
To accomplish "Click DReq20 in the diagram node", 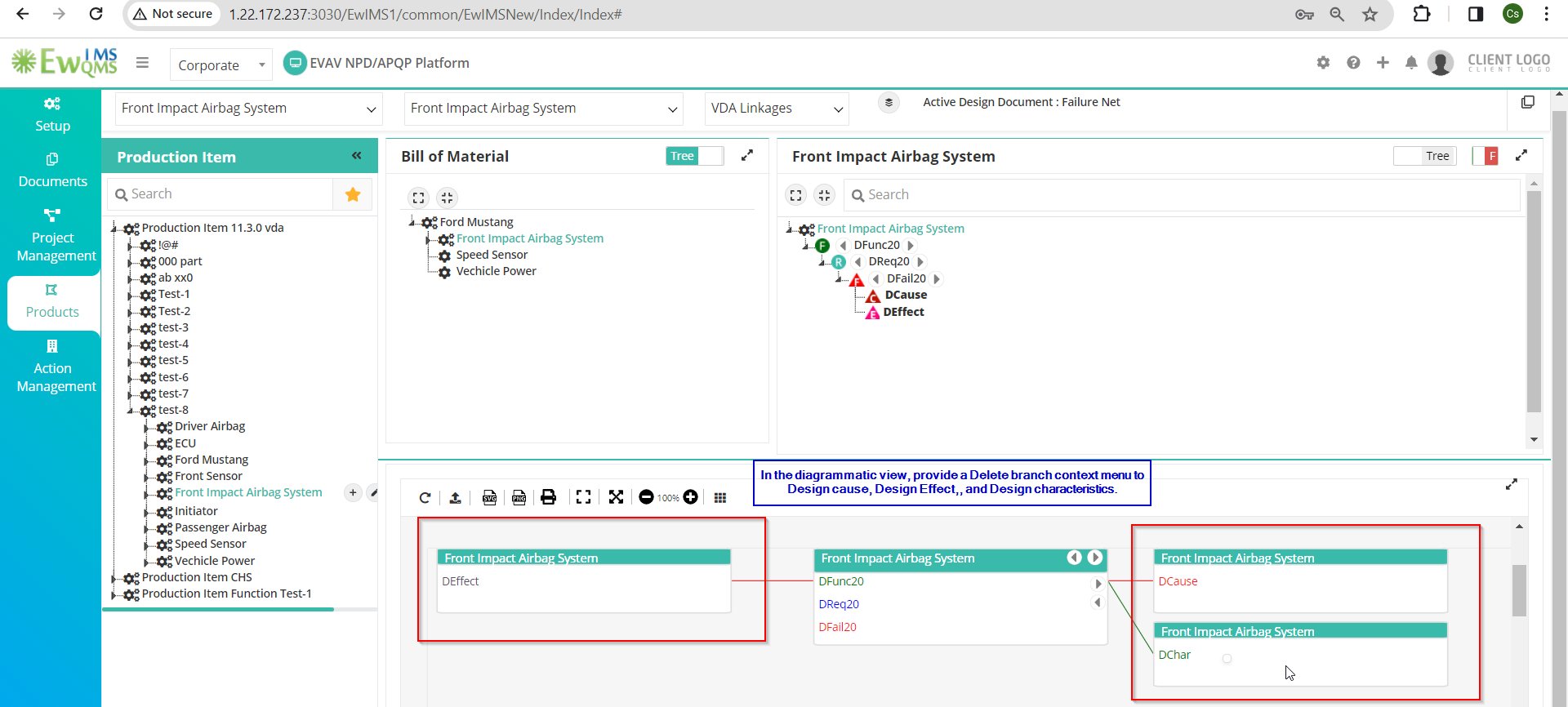I will pos(839,604).
